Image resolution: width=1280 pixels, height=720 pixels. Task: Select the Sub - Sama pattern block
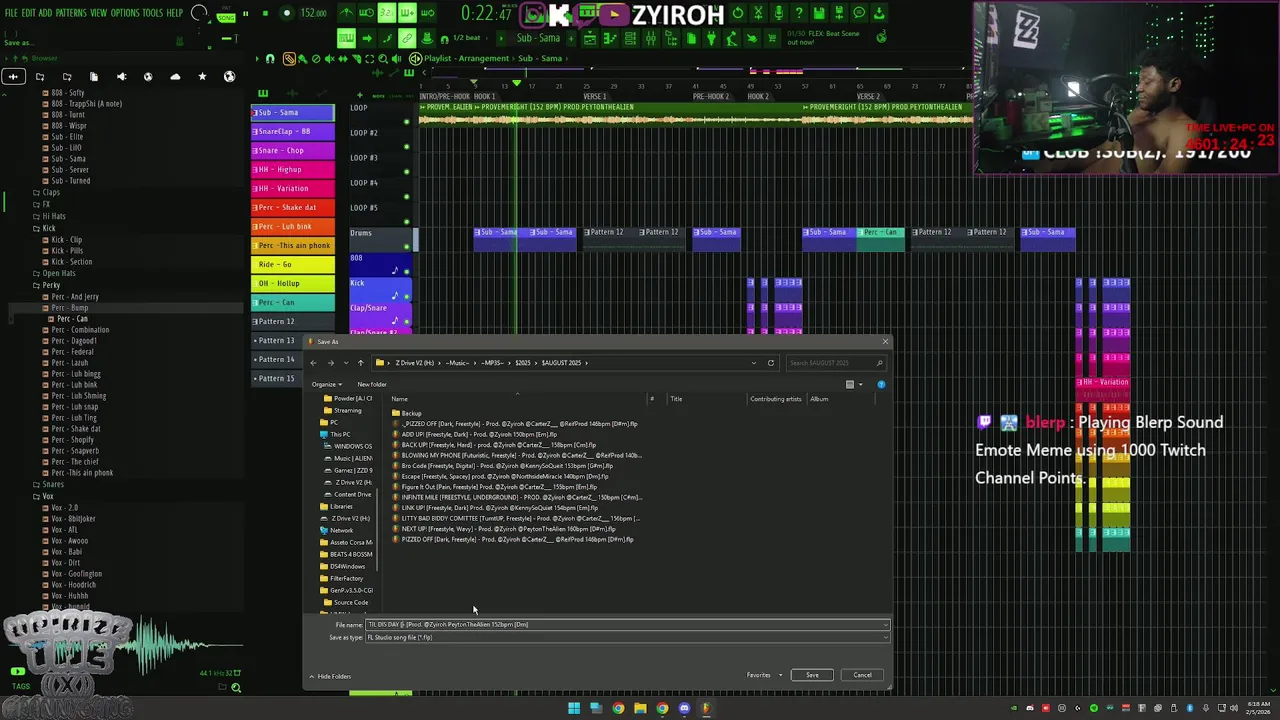pyautogui.click(x=293, y=113)
